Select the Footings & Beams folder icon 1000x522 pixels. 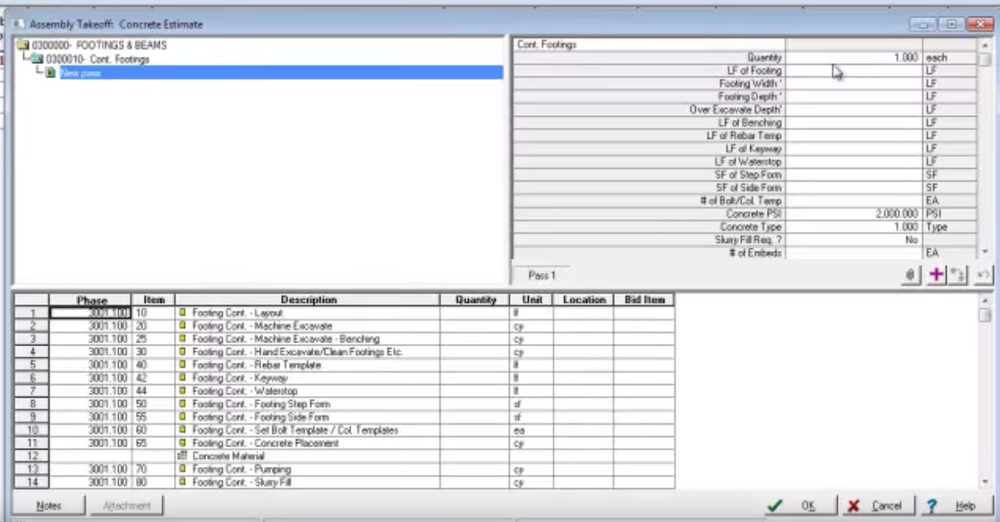click(23, 45)
